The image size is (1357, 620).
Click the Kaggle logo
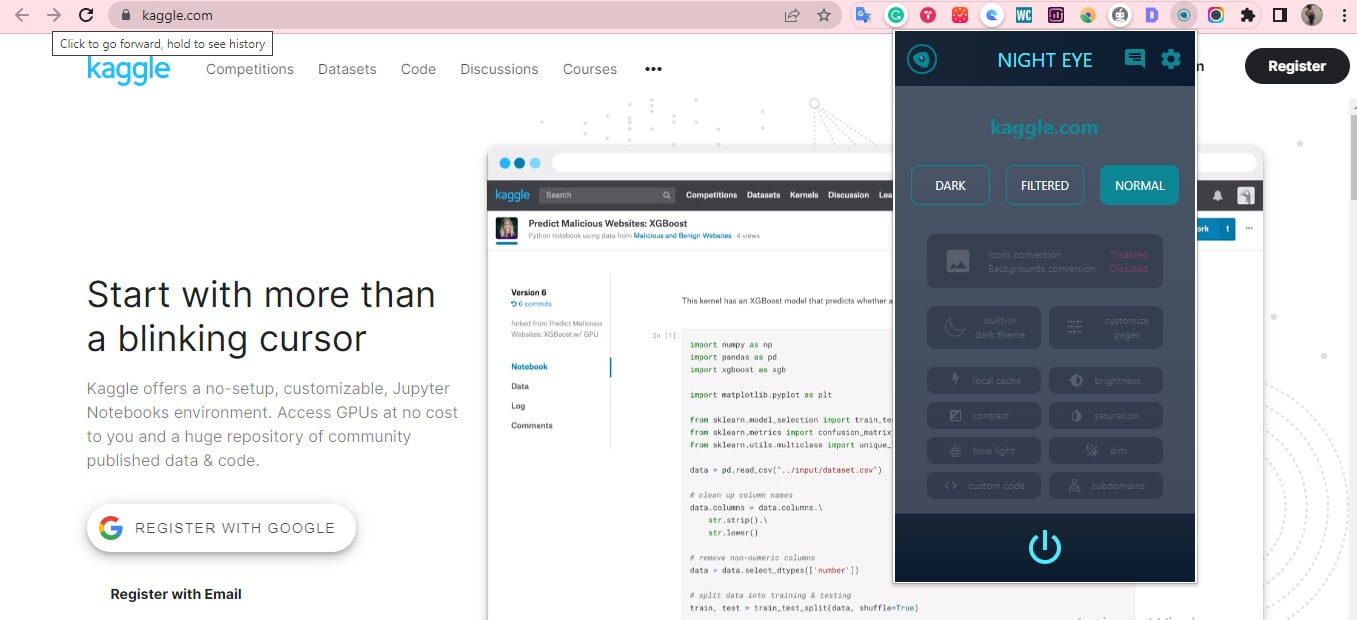click(129, 69)
